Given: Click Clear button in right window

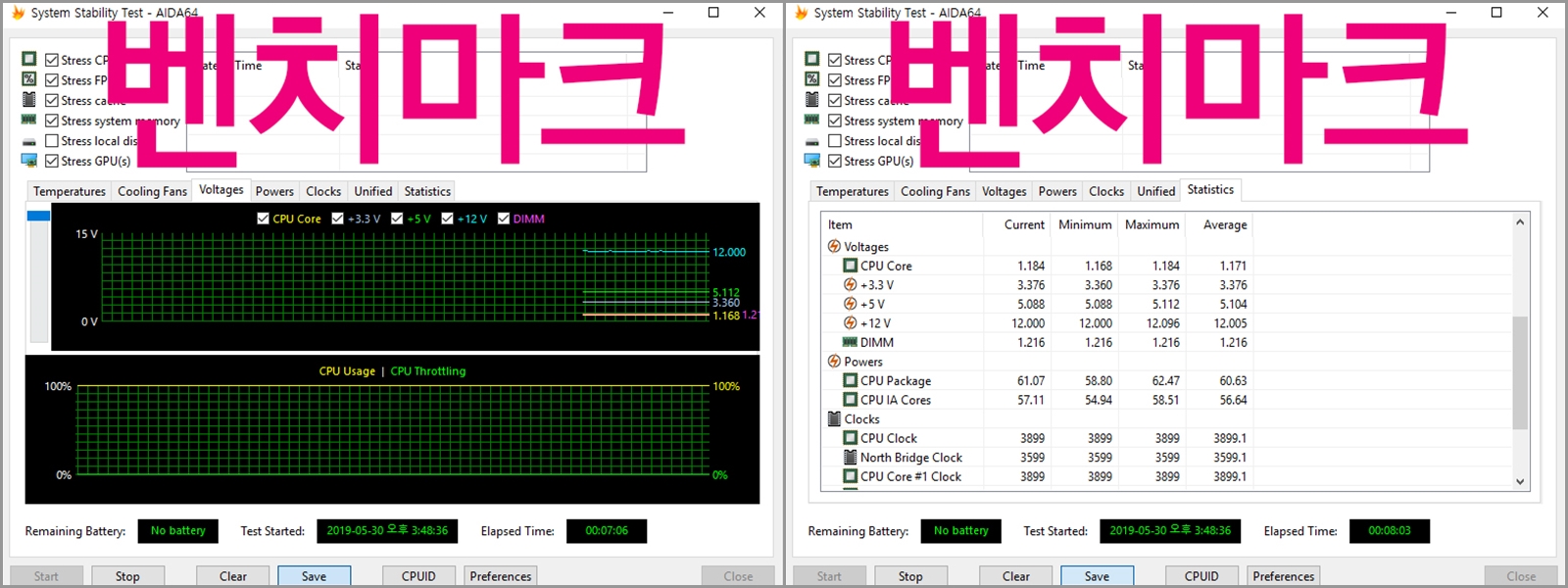Looking at the screenshot, I should [x=1016, y=576].
